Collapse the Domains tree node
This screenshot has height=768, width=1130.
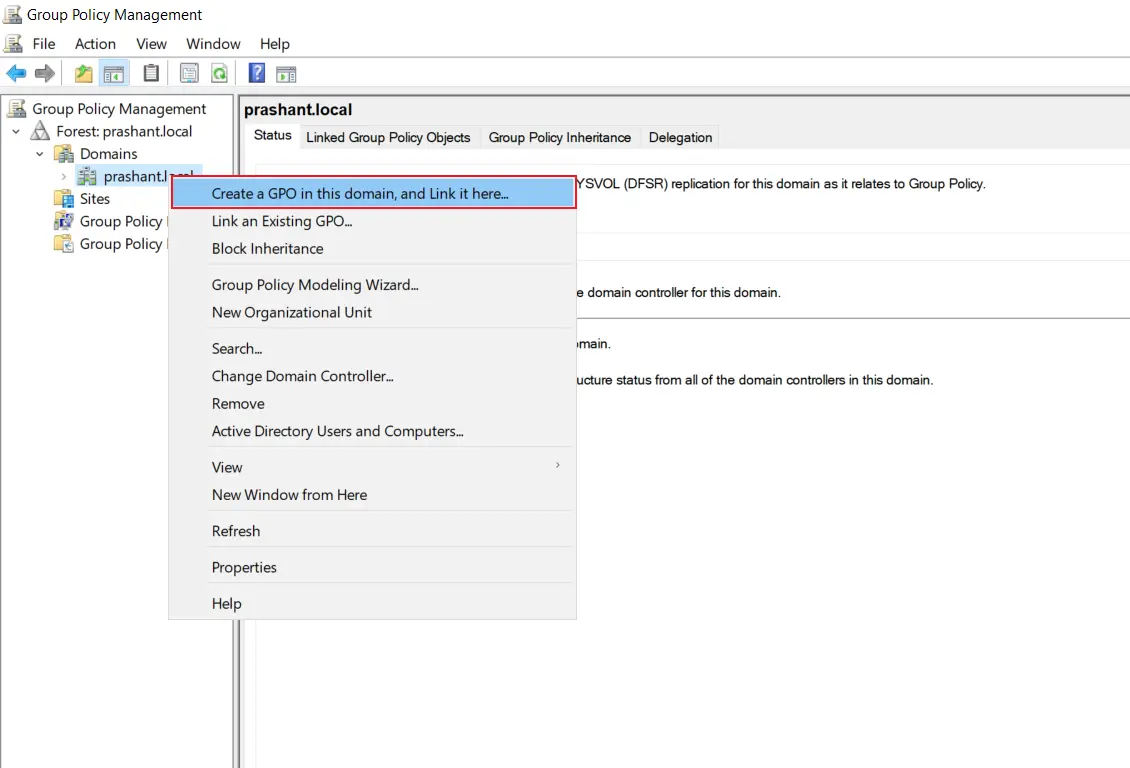pyautogui.click(x=40, y=154)
